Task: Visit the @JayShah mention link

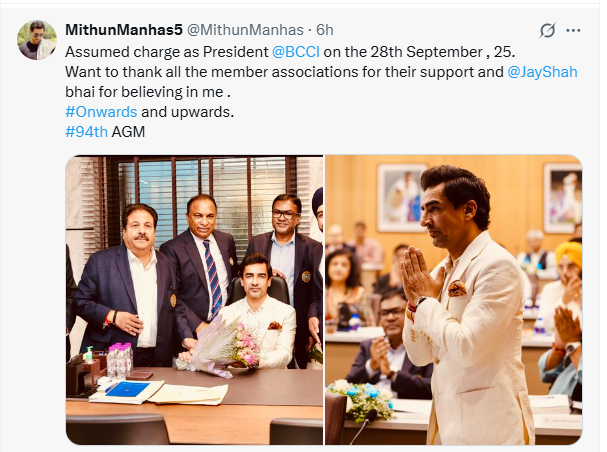Action: tap(542, 72)
